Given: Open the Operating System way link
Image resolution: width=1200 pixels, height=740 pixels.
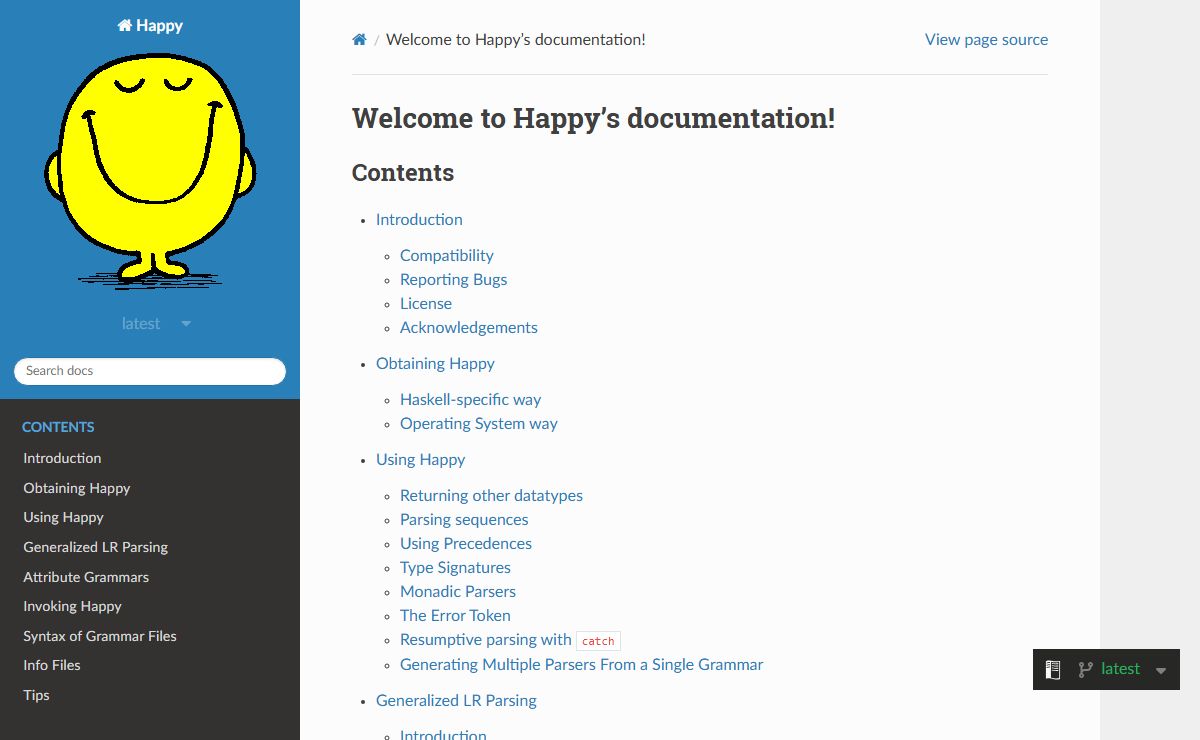Looking at the screenshot, I should tap(479, 424).
